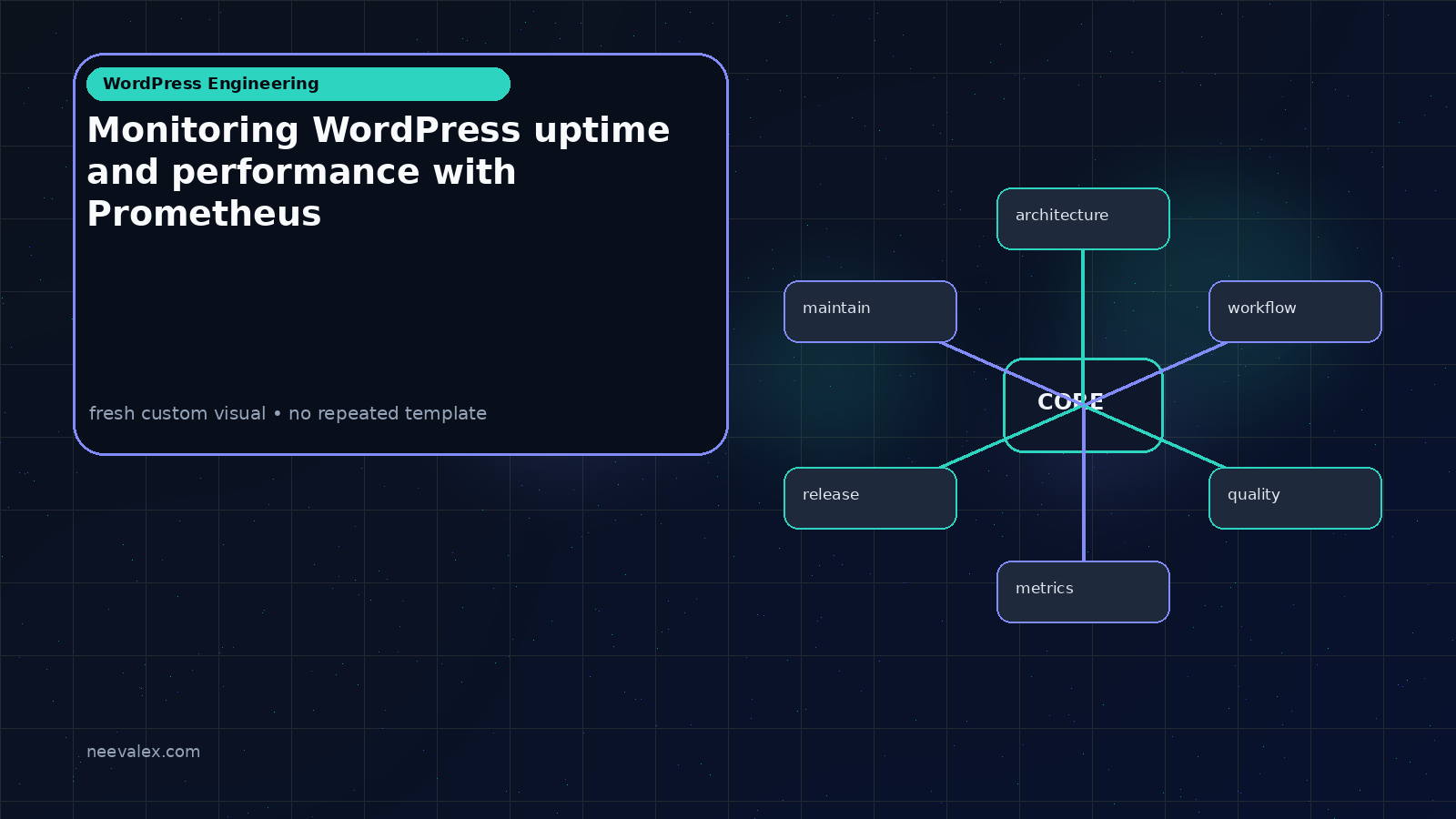Image resolution: width=1456 pixels, height=819 pixels.
Task: Select the maintain node
Action: 870,311
